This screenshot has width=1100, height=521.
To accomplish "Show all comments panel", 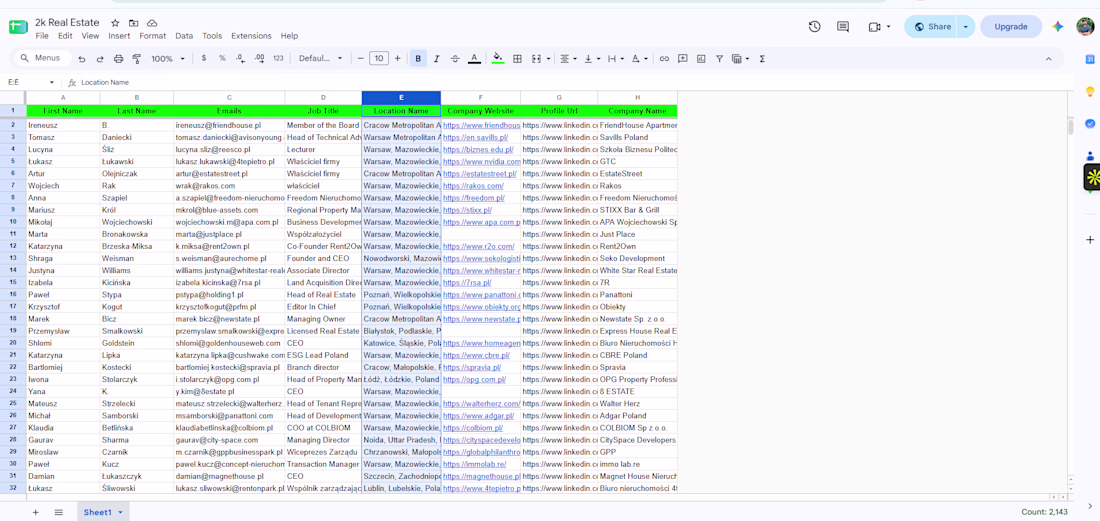I will 843,27.
